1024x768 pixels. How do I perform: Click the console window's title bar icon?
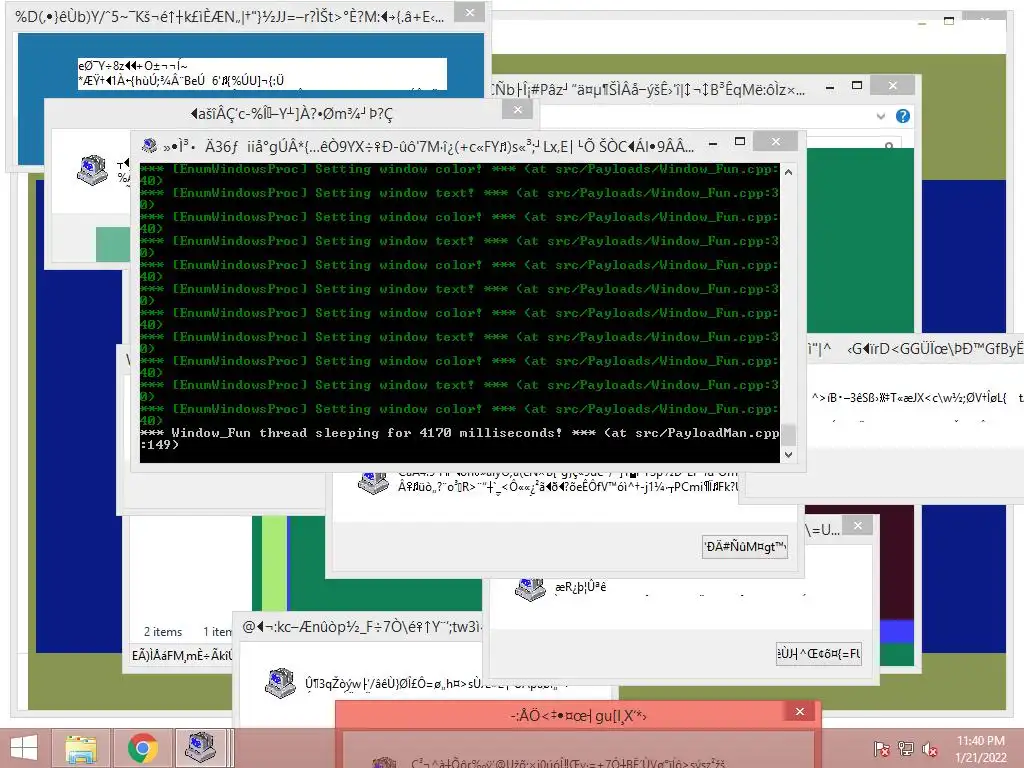click(150, 145)
